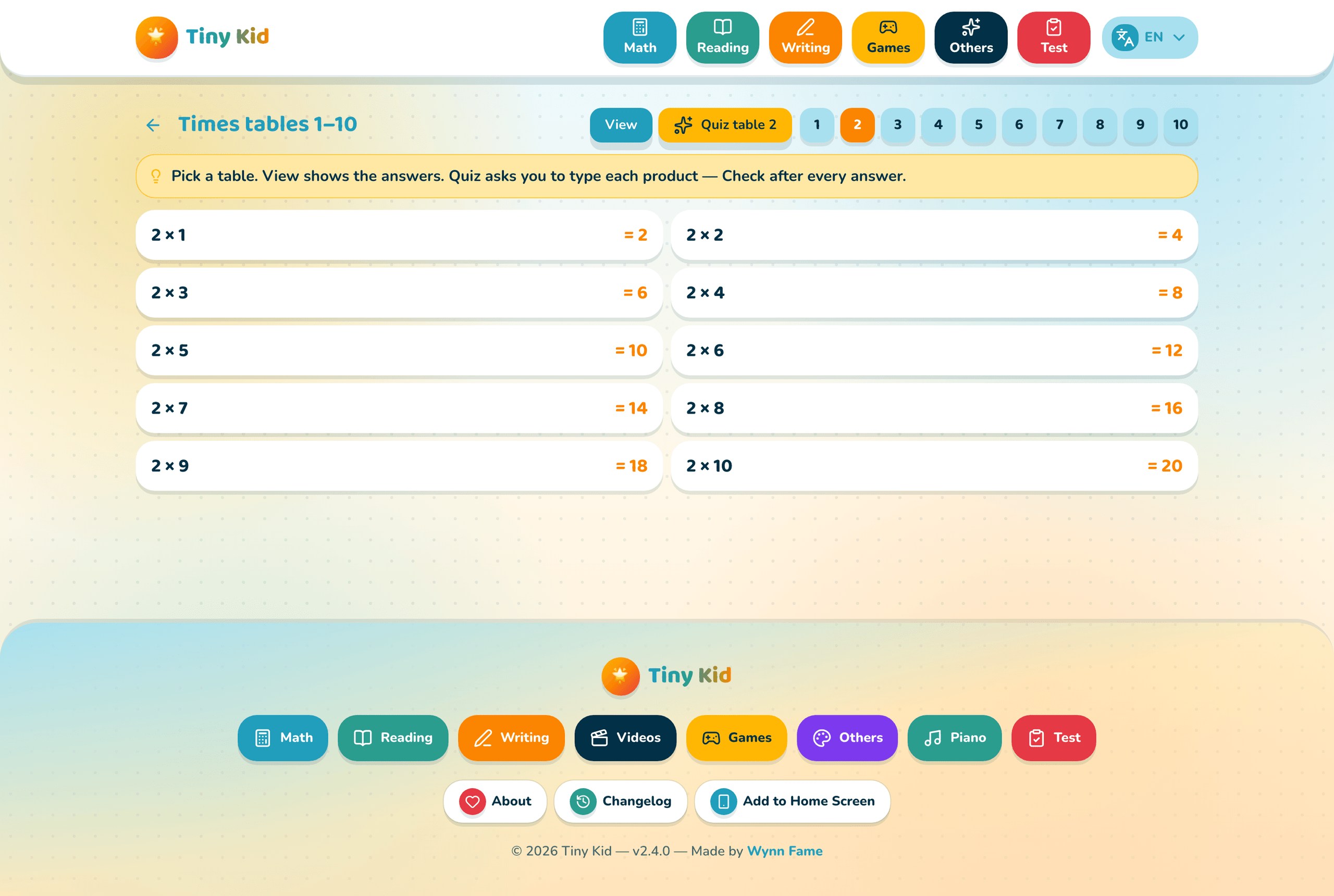Screen dimensions: 1334x896
Task: Open Test in the footer
Action: [x=1054, y=738]
